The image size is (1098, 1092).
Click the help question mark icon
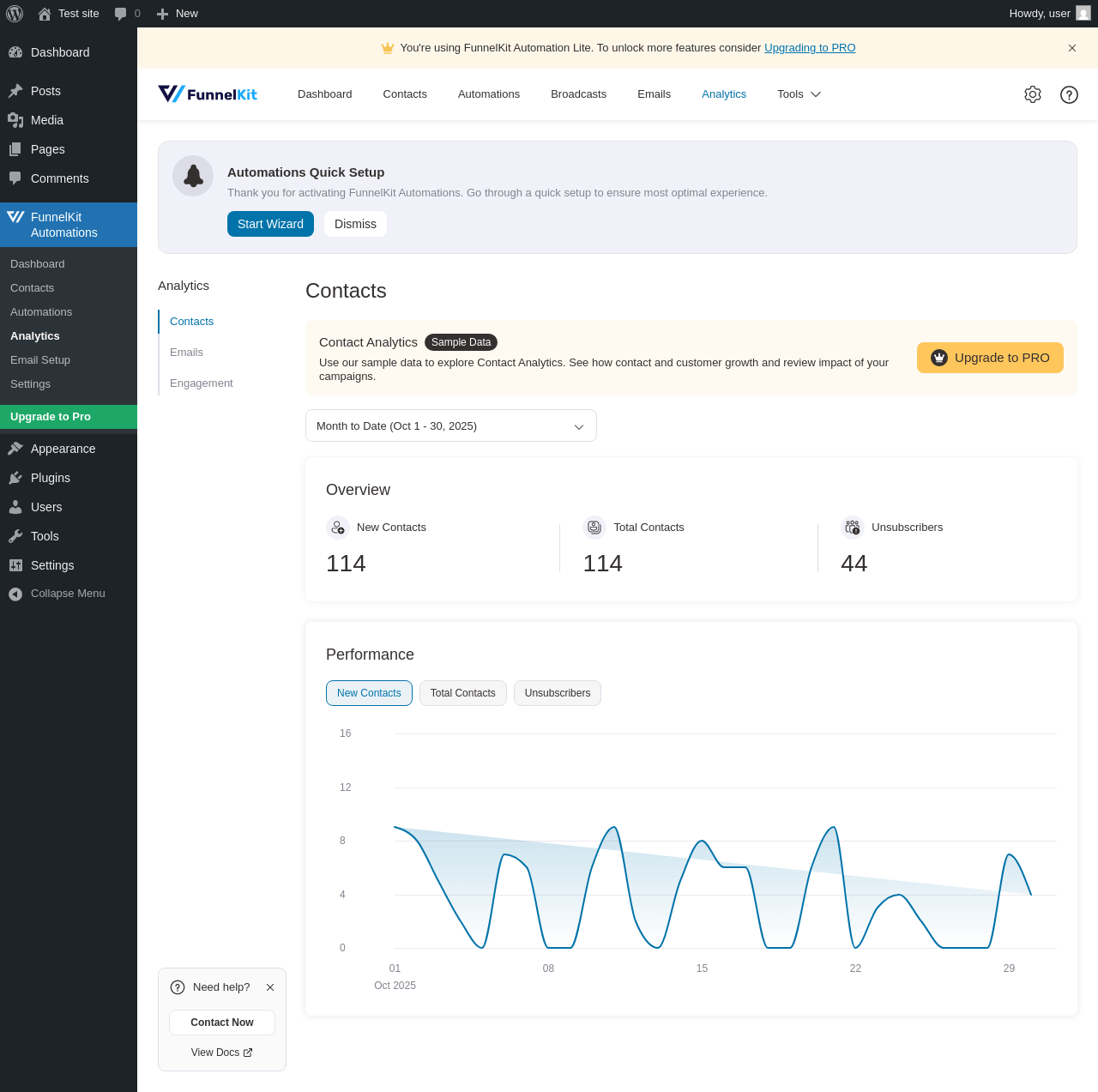tap(1069, 94)
